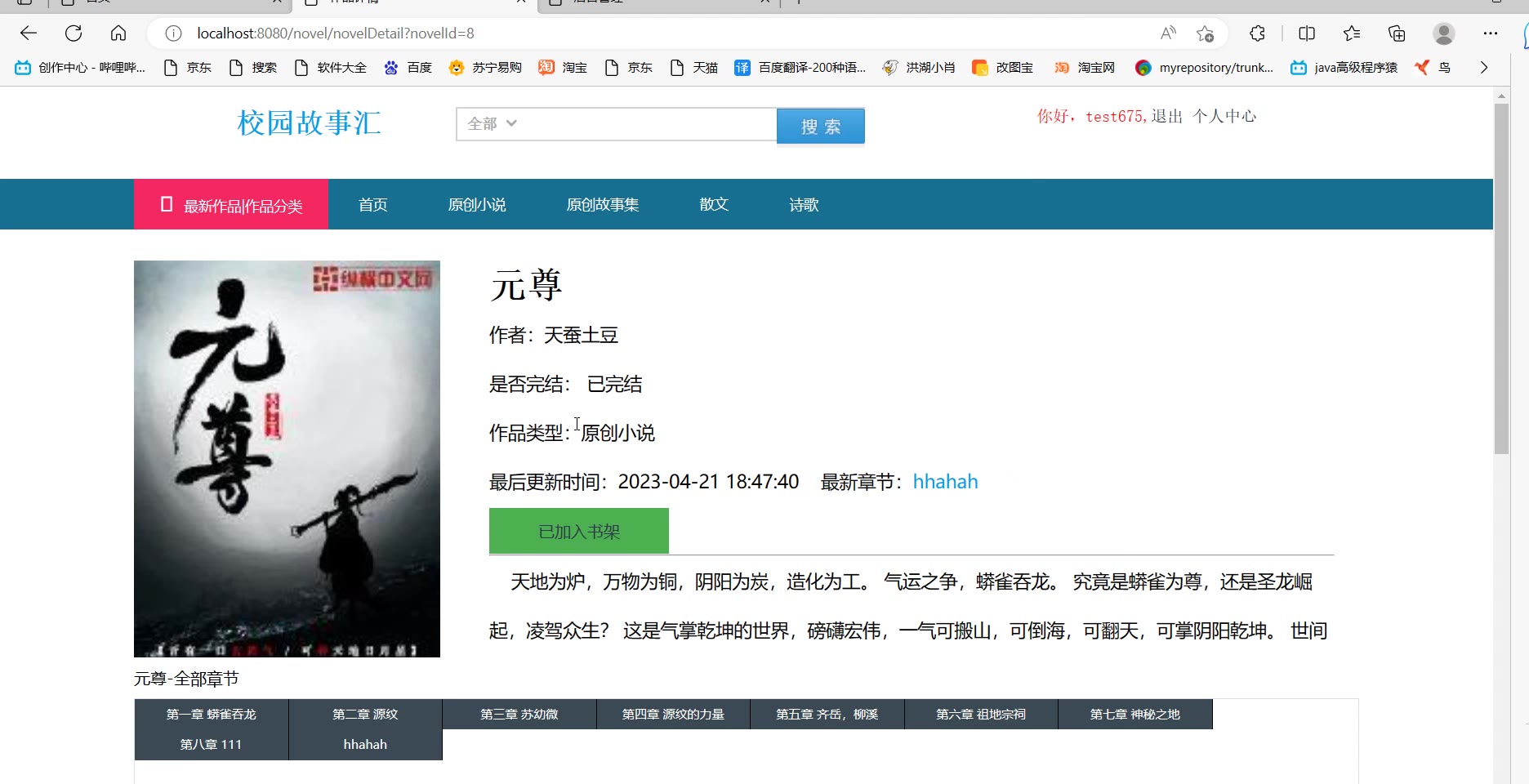
Task: Click the 校园故事汇 site logo
Action: pyautogui.click(x=309, y=123)
